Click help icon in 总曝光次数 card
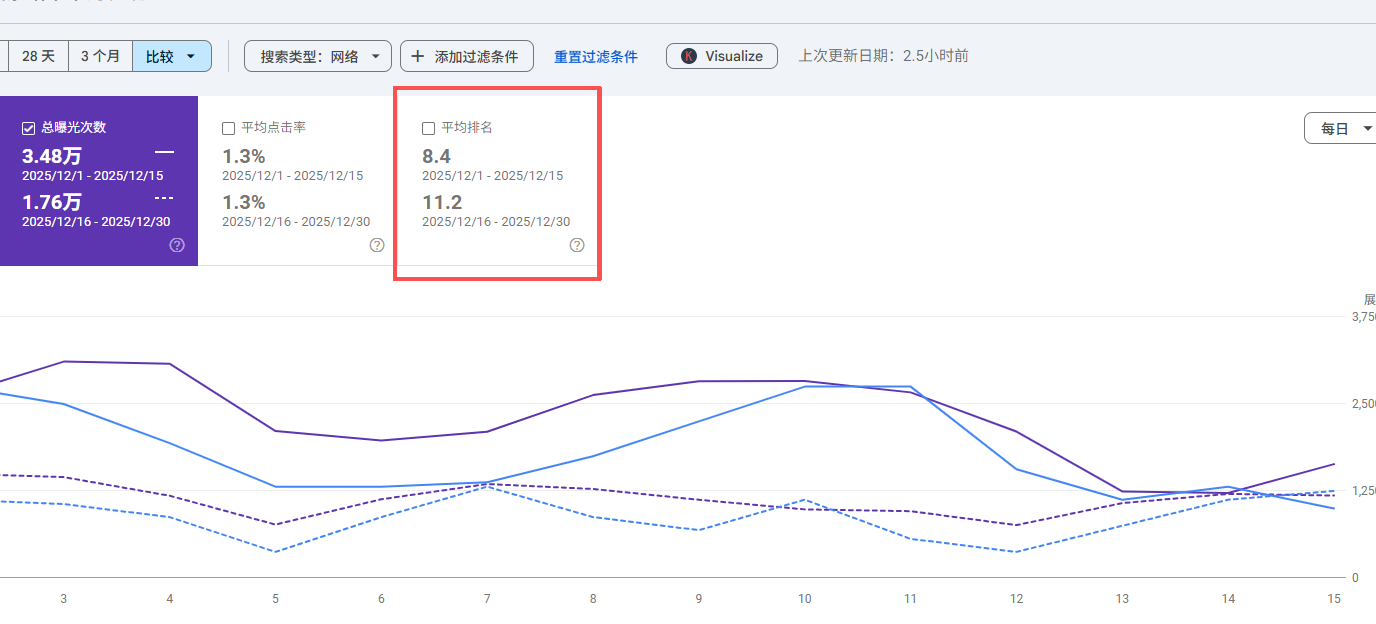This screenshot has height=624, width=1376. [177, 245]
